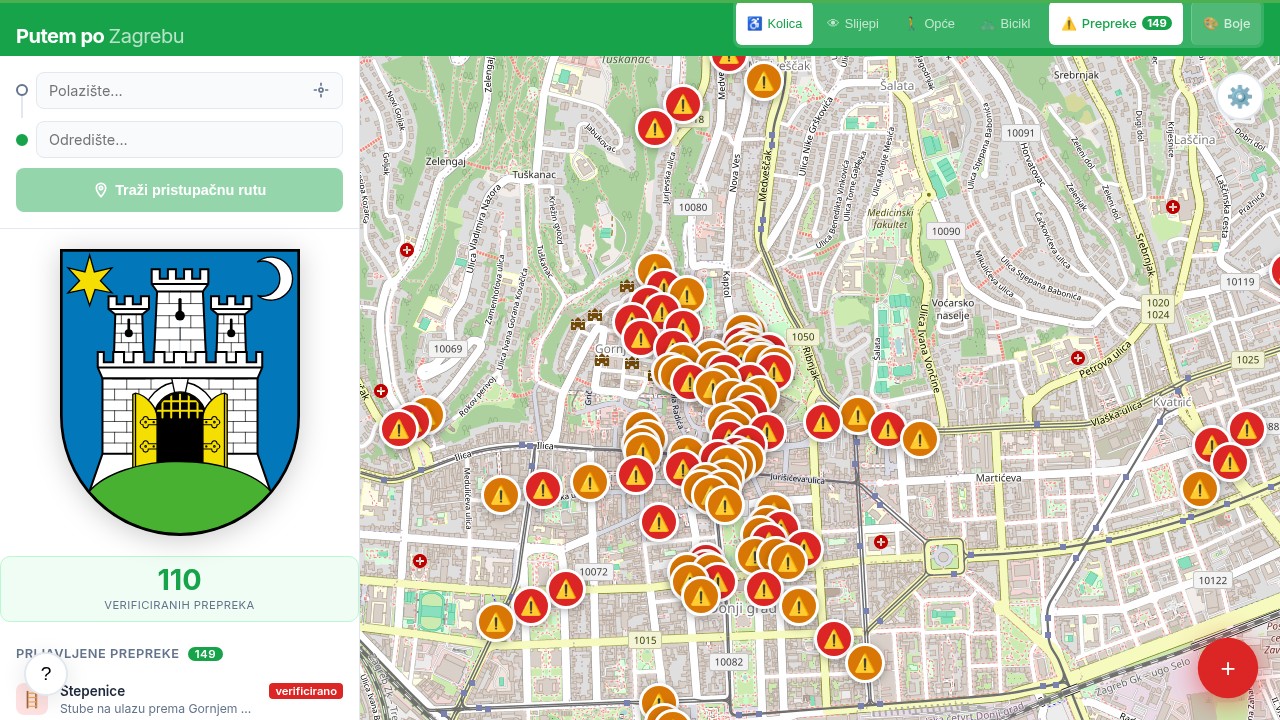Click the red plus add-obstacle button
1280x720 pixels.
coord(1227,669)
